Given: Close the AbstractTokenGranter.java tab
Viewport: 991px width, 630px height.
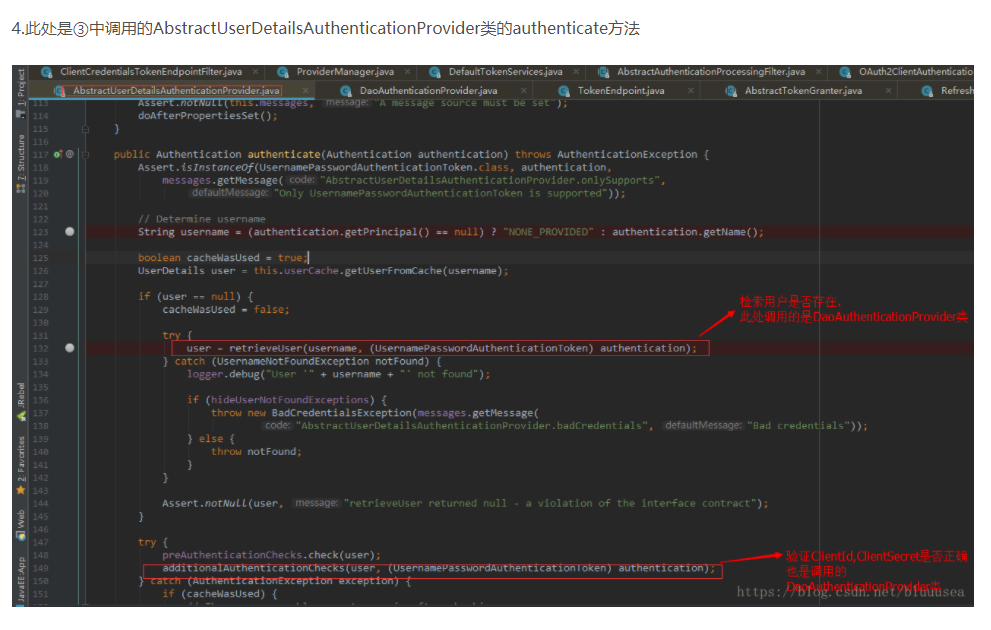Looking at the screenshot, I should pyautogui.click(x=888, y=91).
